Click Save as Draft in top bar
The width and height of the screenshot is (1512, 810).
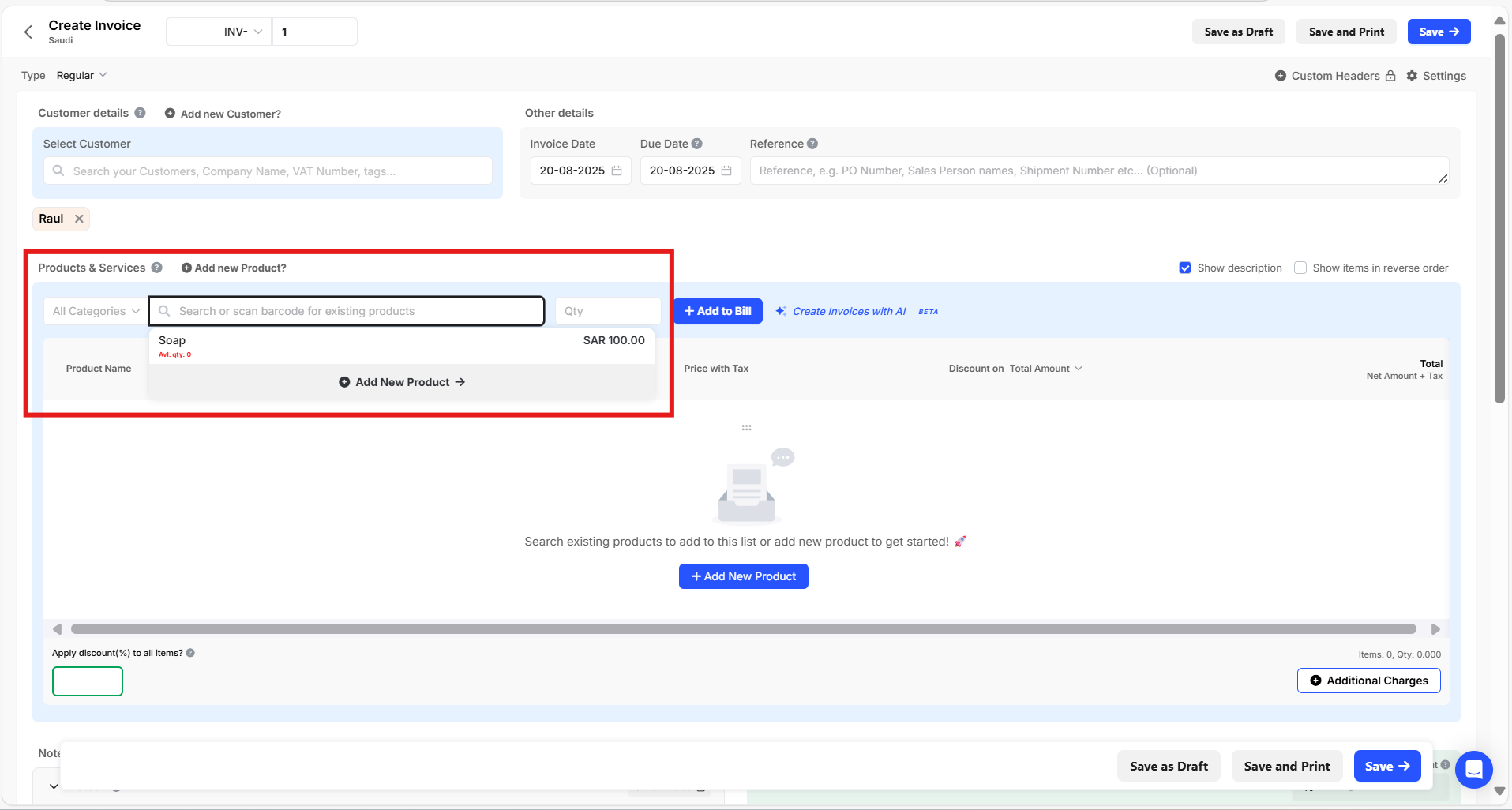pyautogui.click(x=1239, y=32)
